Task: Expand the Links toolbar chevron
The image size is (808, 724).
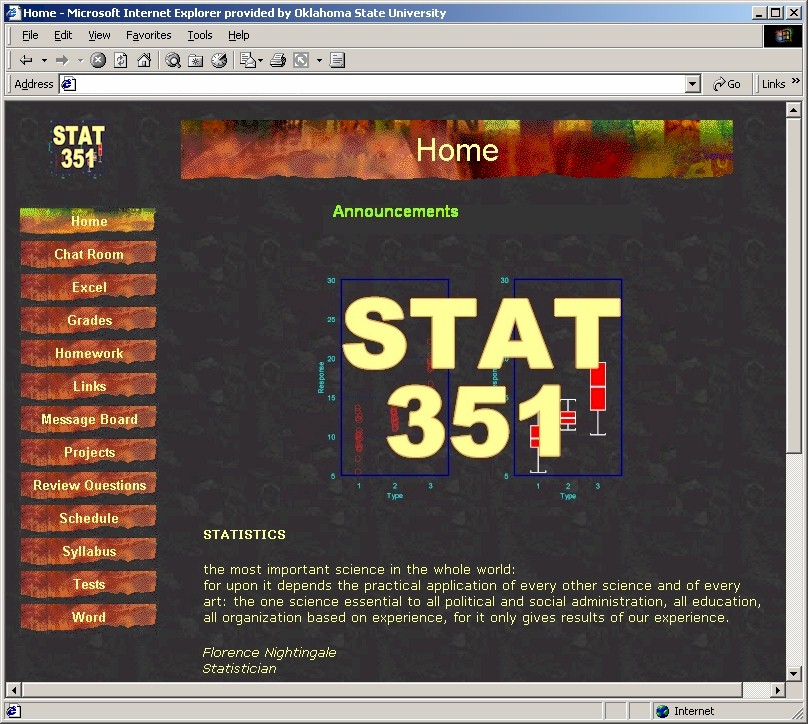Action: pyautogui.click(x=796, y=82)
